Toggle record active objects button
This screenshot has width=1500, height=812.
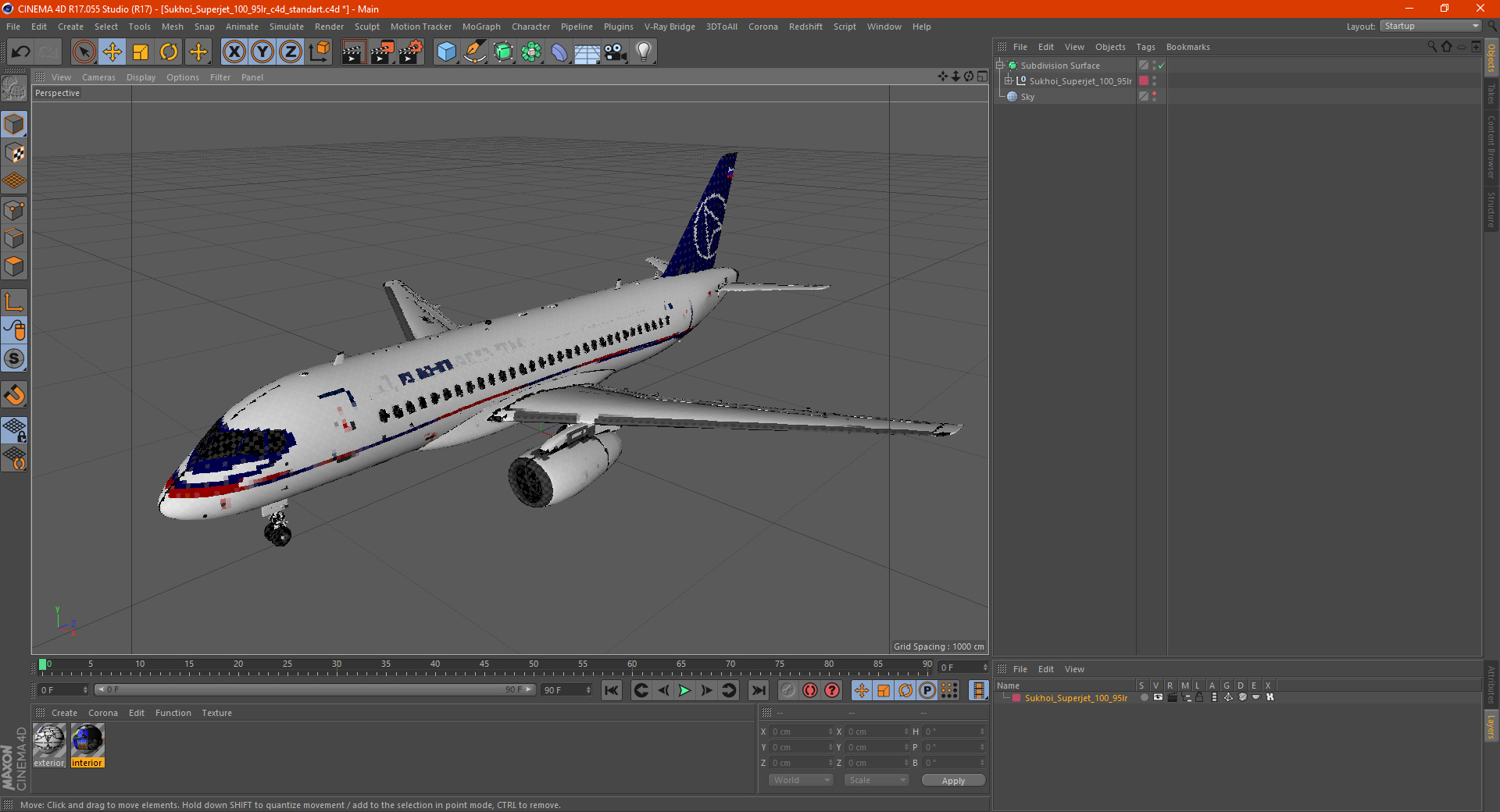[x=788, y=690]
